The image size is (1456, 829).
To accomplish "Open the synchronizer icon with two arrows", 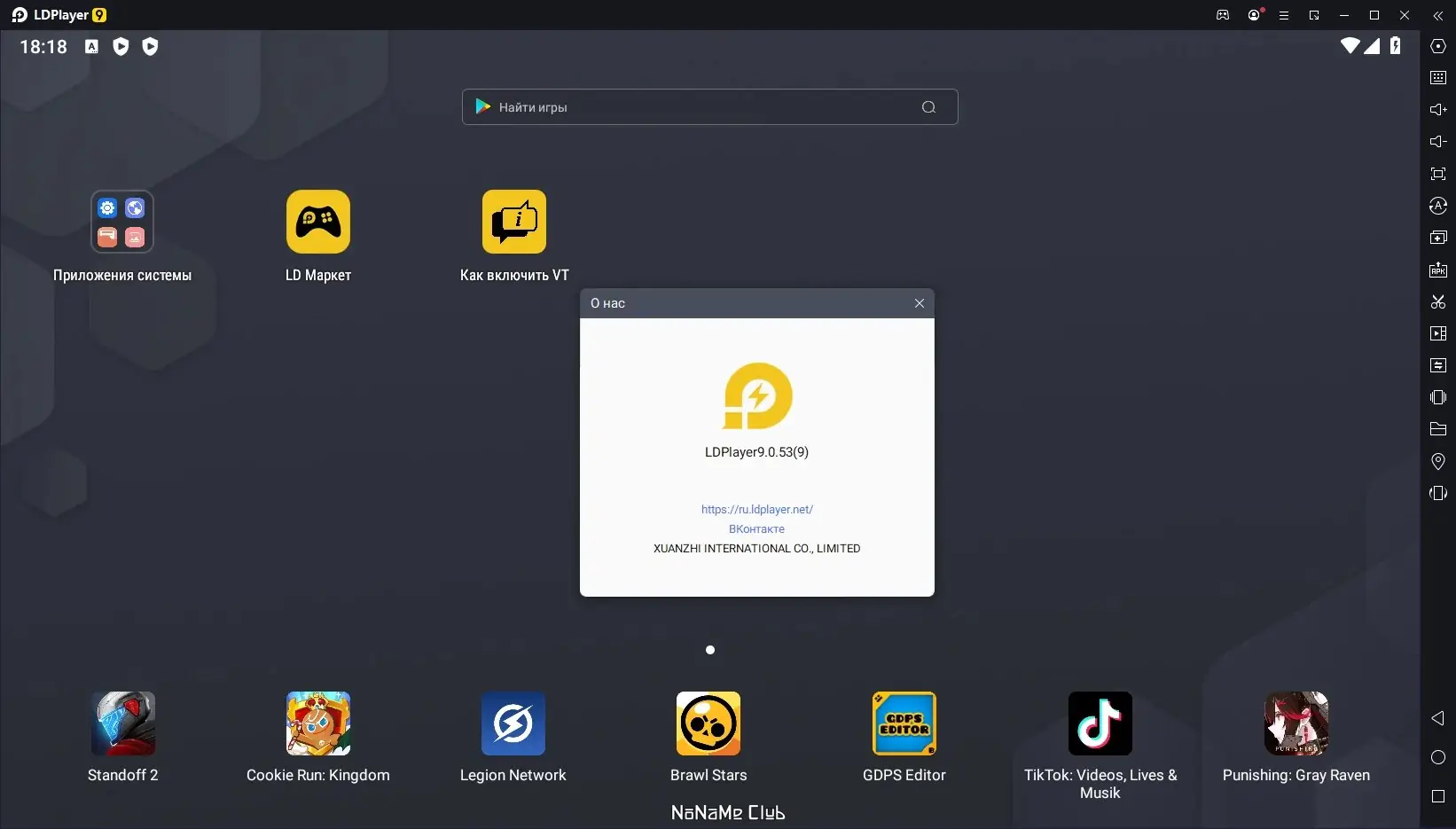I will point(1438,365).
